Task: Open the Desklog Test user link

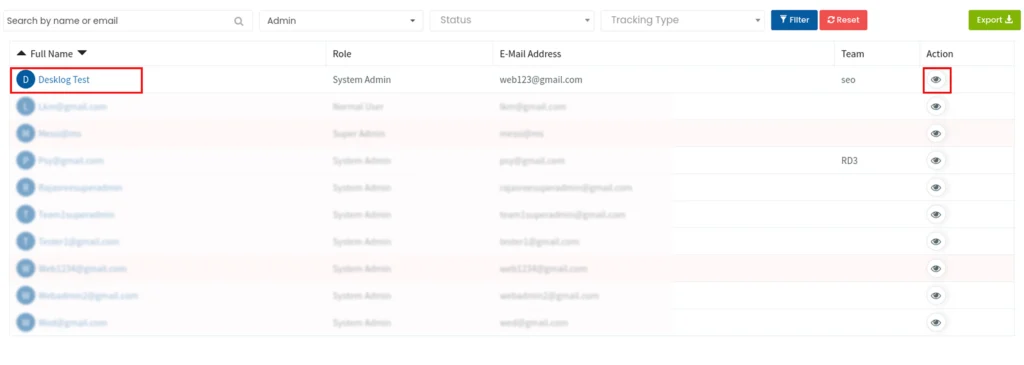Action: 64,80
